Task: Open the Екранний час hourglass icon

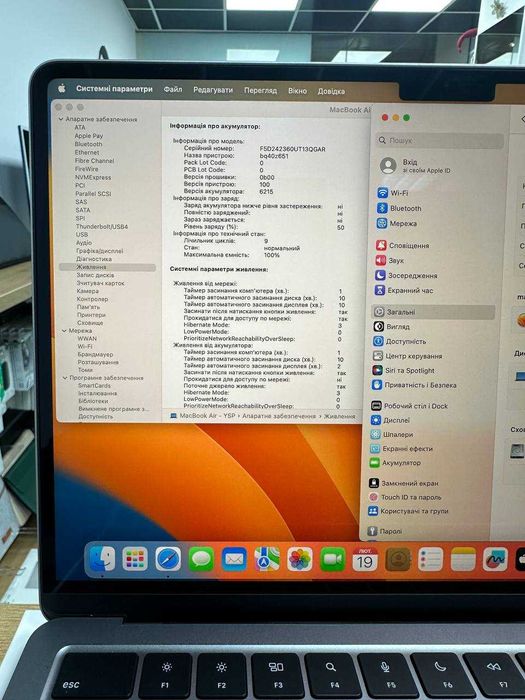Action: coord(379,290)
